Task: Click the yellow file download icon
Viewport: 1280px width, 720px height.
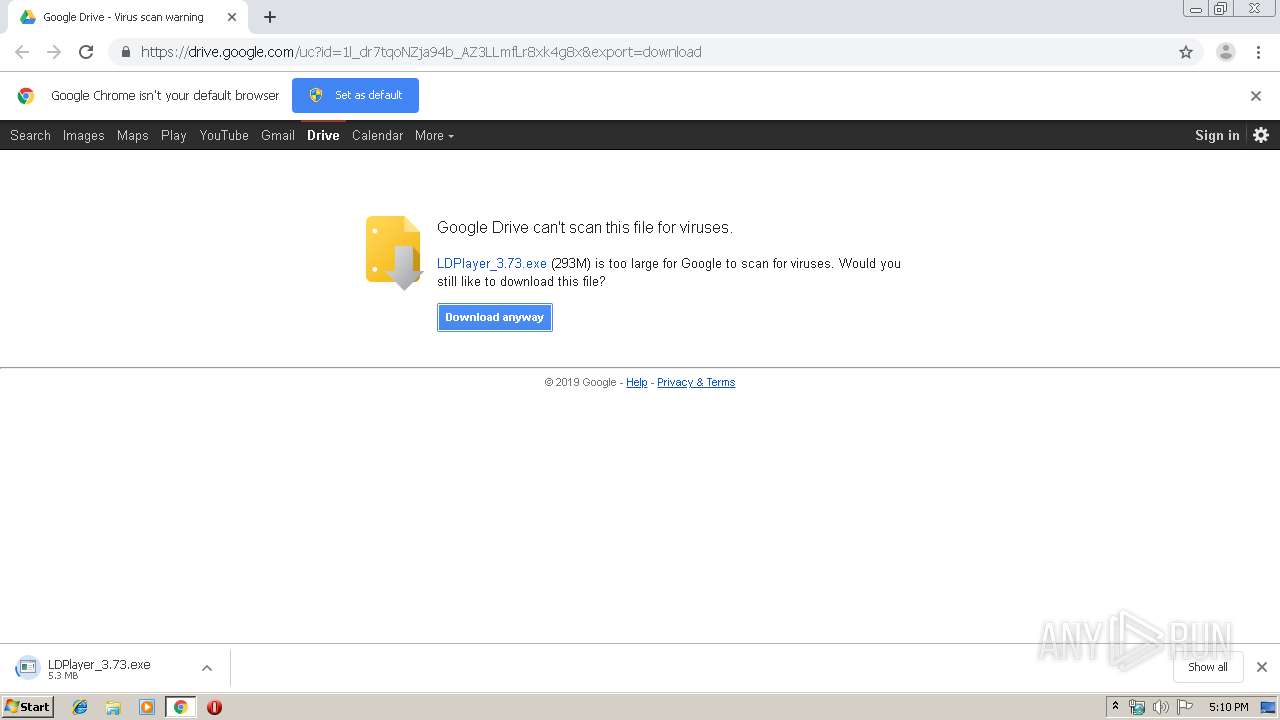Action: (x=394, y=252)
